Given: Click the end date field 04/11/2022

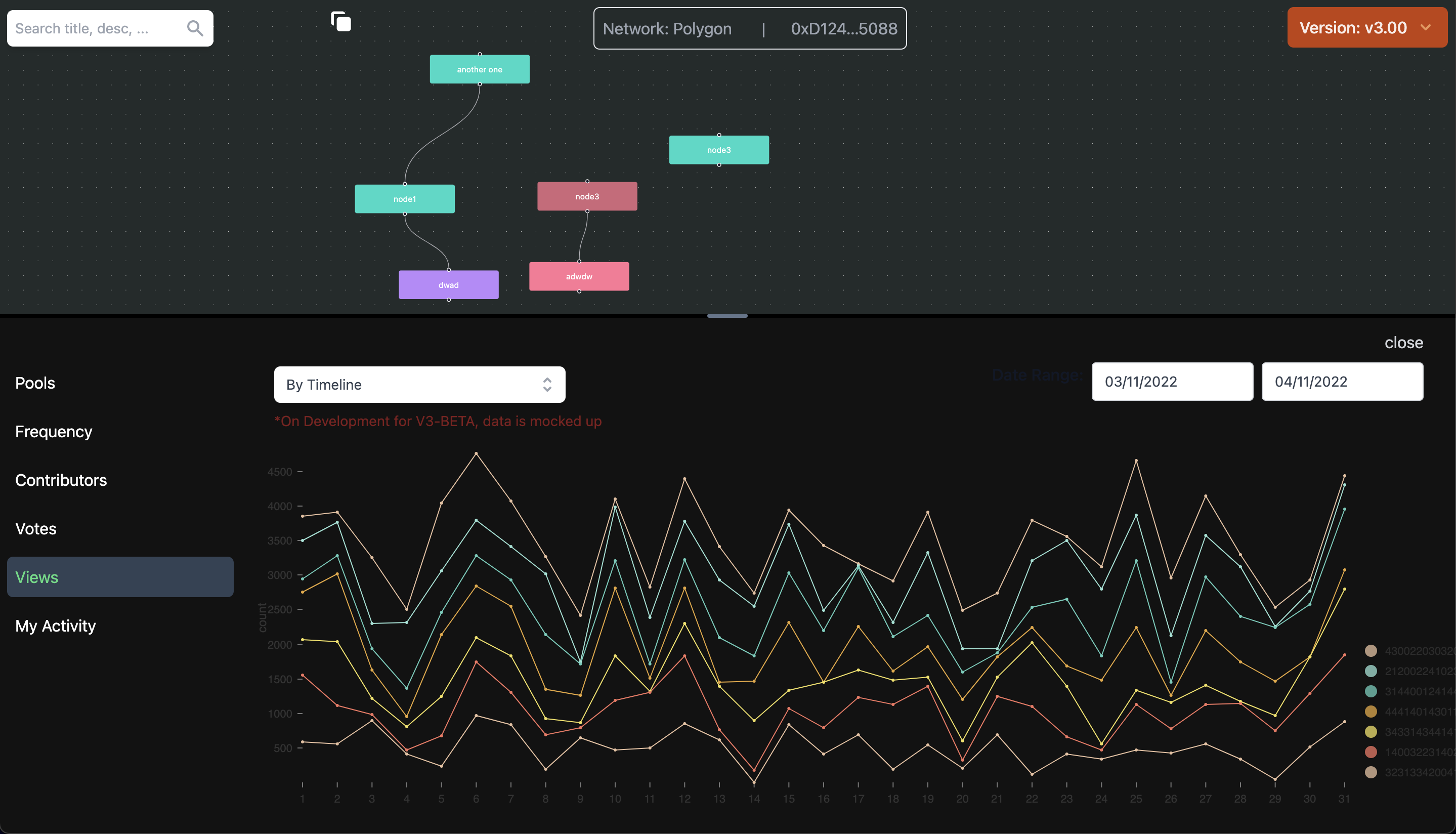Looking at the screenshot, I should point(1342,382).
